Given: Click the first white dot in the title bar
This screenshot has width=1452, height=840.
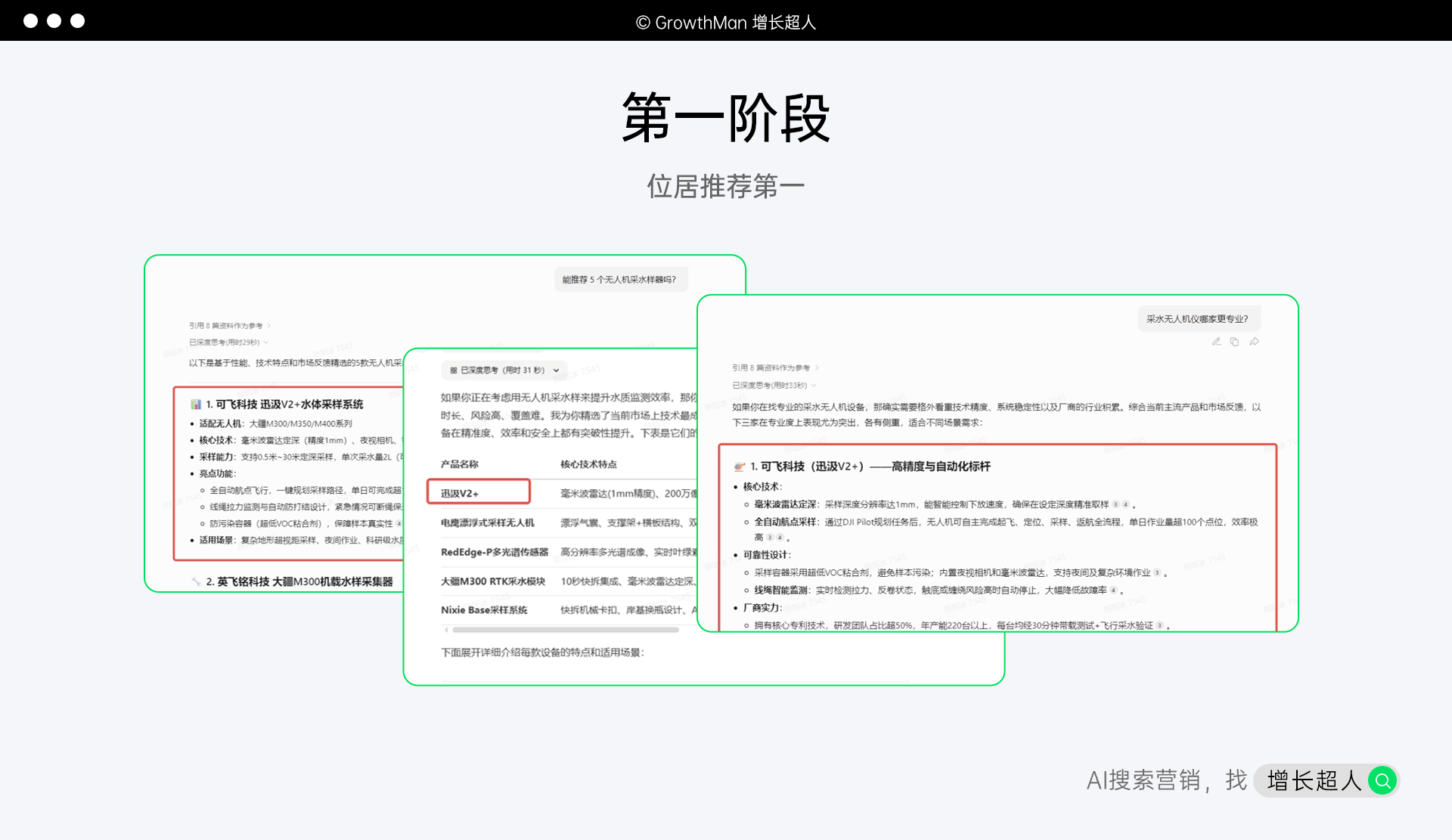Looking at the screenshot, I should (x=30, y=21).
